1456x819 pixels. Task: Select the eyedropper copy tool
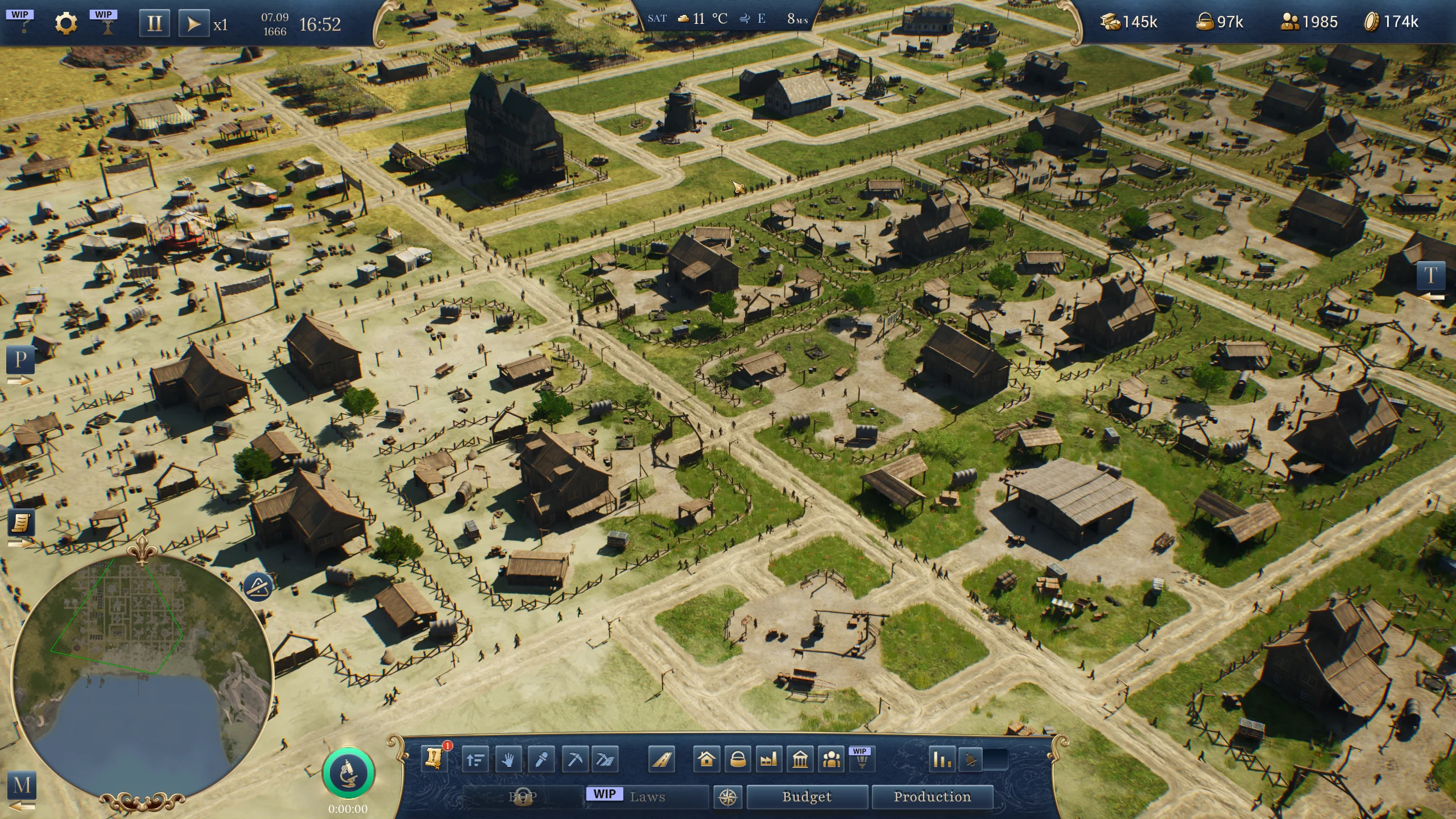click(541, 759)
